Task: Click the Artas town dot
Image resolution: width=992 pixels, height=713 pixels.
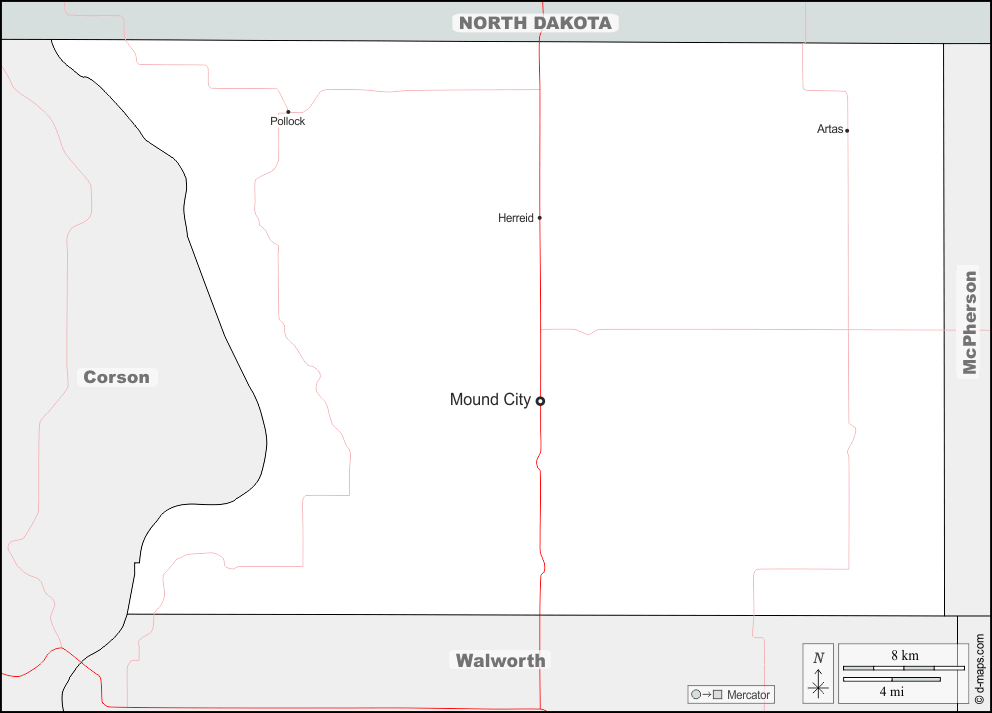Action: (847, 130)
